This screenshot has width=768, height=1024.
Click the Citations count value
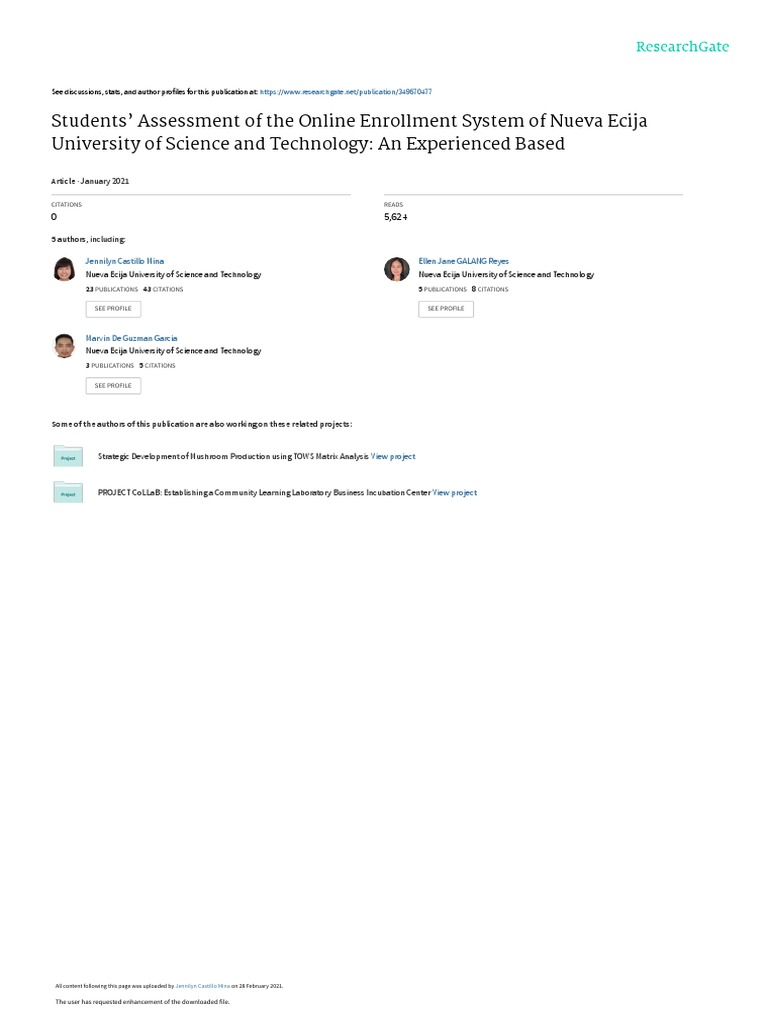54,216
